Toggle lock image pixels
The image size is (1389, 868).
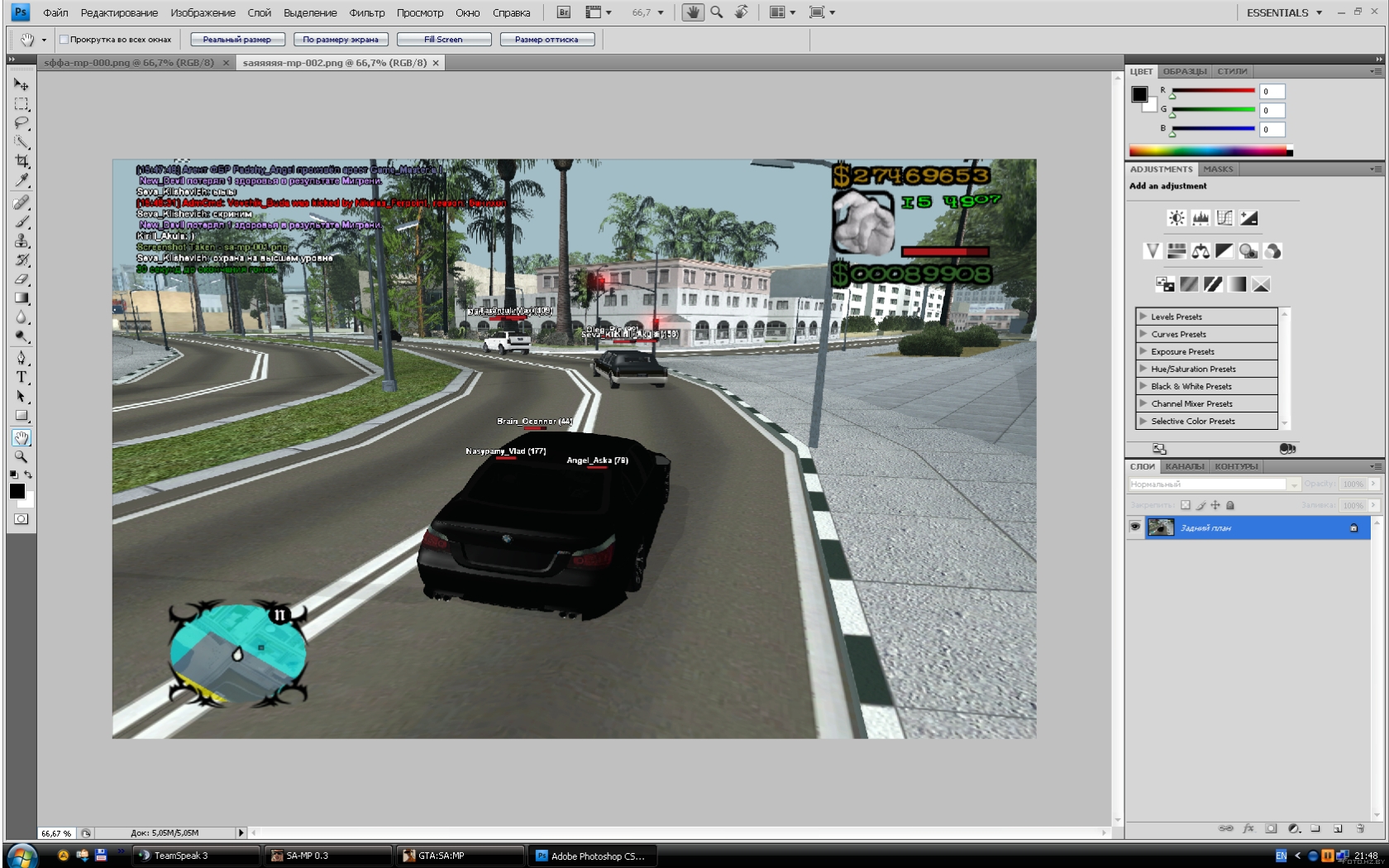pyautogui.click(x=1201, y=505)
